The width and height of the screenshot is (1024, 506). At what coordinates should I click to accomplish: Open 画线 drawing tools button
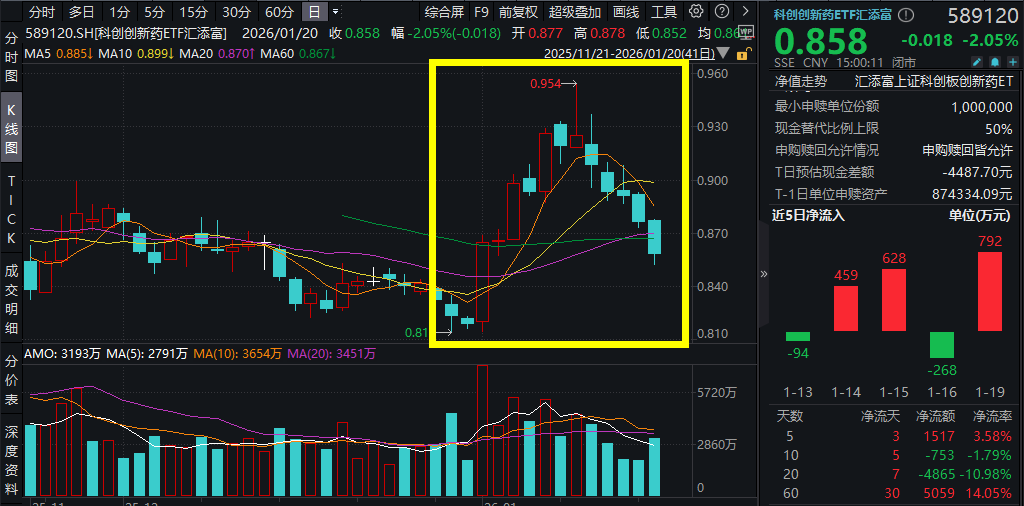coord(625,13)
